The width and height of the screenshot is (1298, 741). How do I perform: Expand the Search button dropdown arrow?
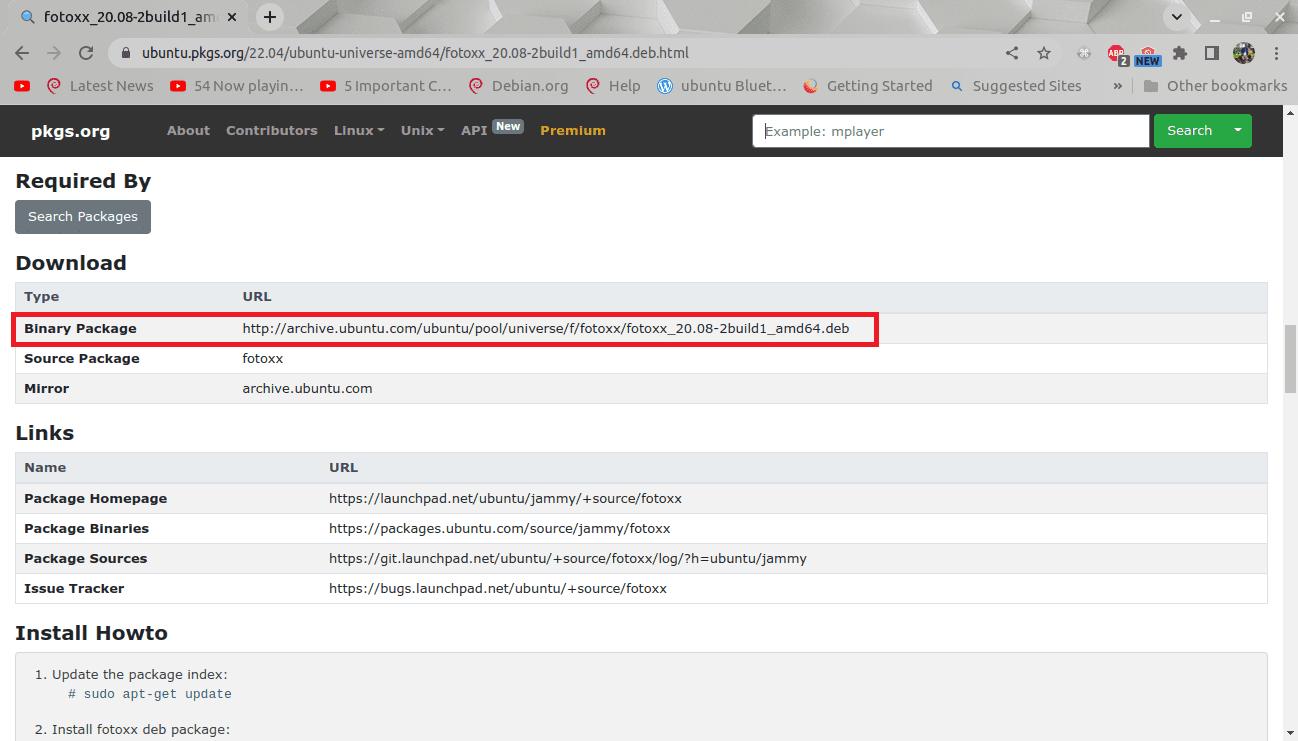click(x=1237, y=130)
